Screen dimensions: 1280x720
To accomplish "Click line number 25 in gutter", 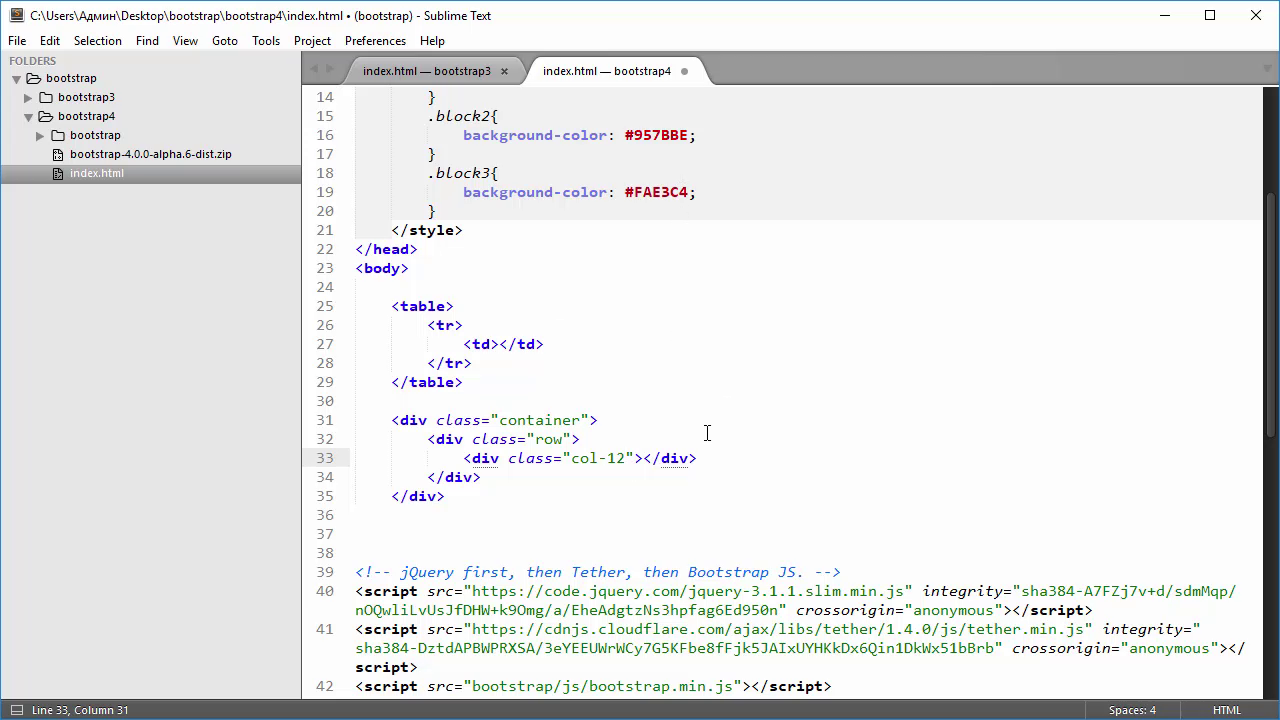I will coord(324,306).
